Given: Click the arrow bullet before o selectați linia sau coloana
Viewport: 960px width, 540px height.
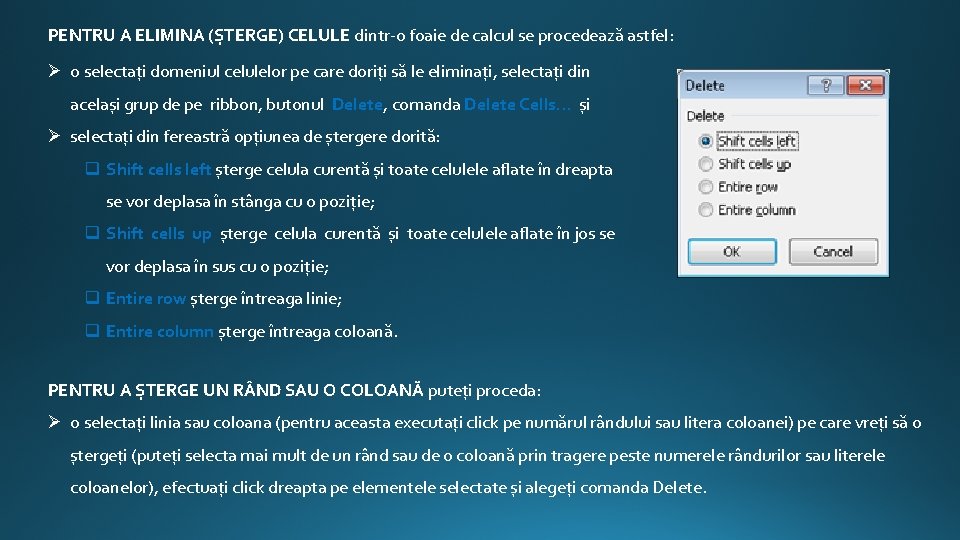Looking at the screenshot, I should click(x=54, y=422).
